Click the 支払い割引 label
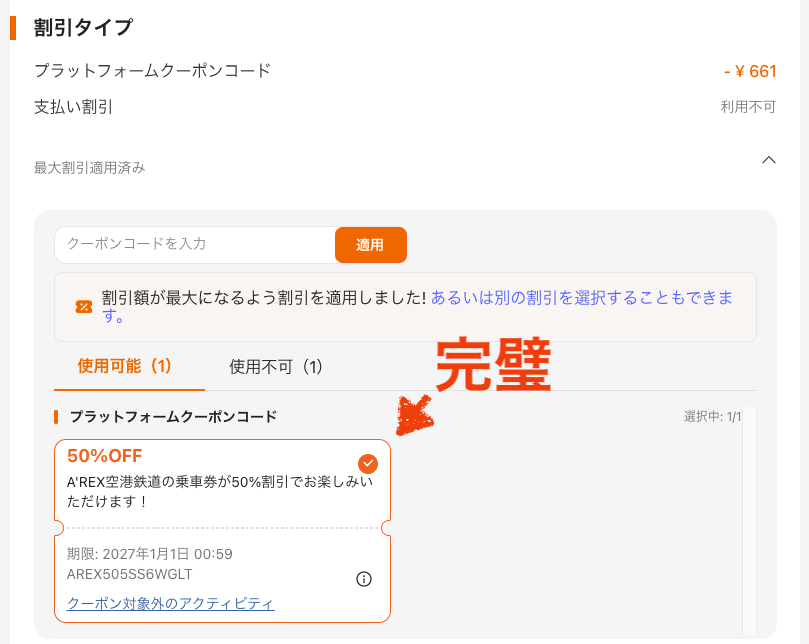This screenshot has height=644, width=809. (x=73, y=107)
